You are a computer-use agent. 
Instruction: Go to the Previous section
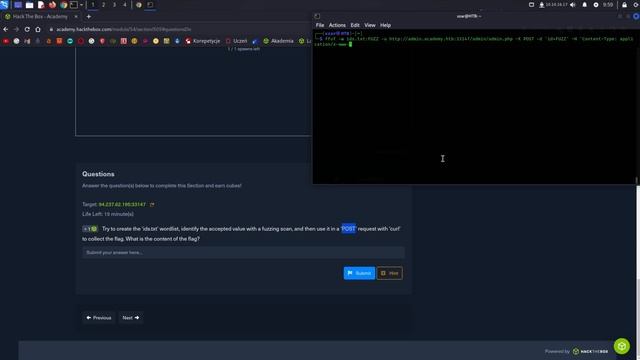98,318
